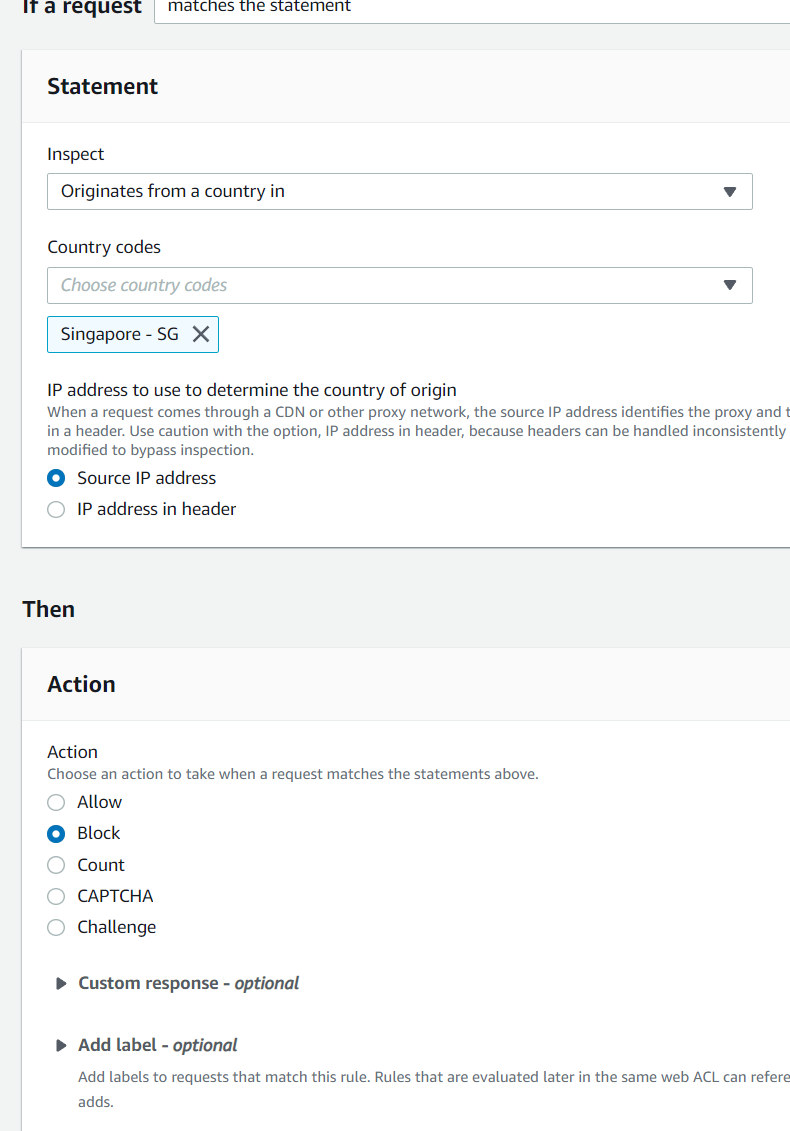The width and height of the screenshot is (790, 1131).
Task: Choose the Count action
Action: point(56,865)
